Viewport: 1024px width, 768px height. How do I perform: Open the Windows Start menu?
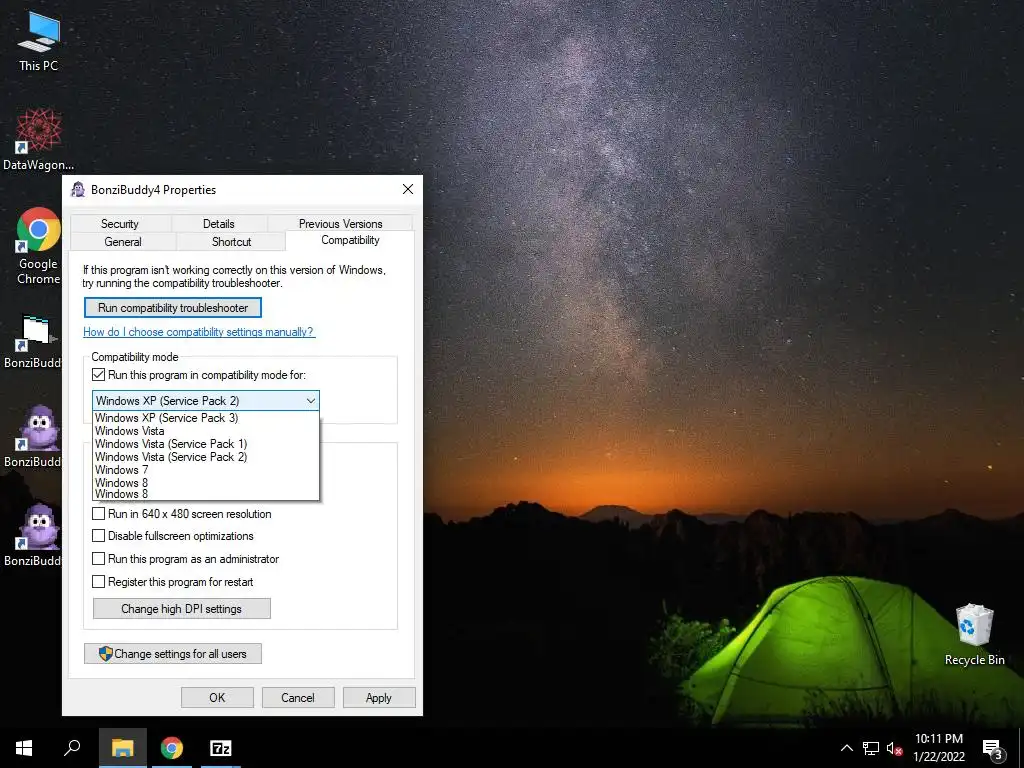click(24, 748)
